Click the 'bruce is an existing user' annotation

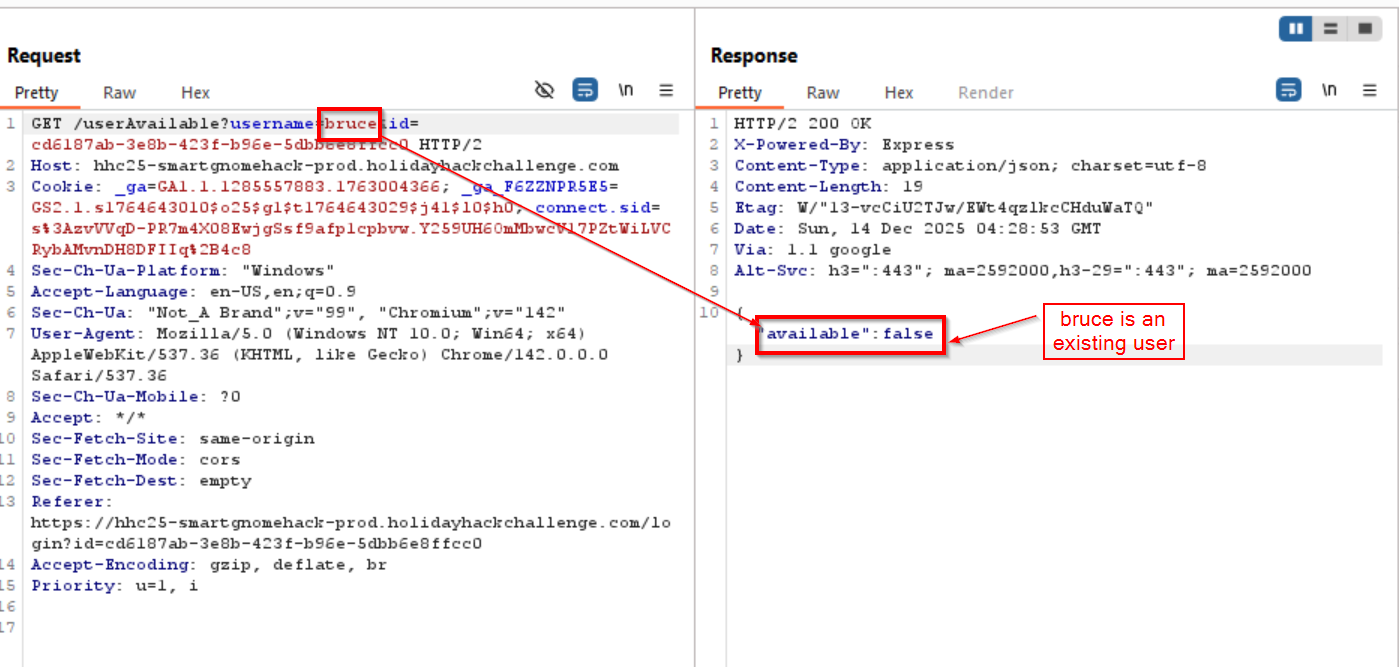1114,333
